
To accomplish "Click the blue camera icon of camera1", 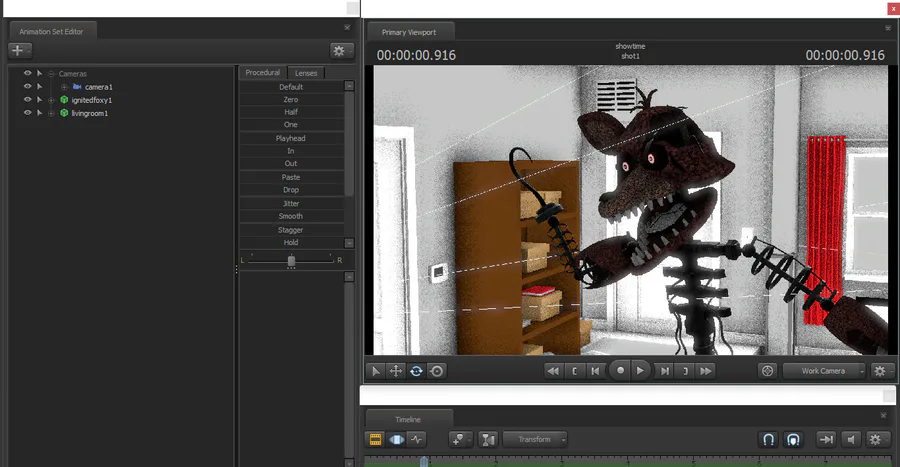I will coord(77,87).
